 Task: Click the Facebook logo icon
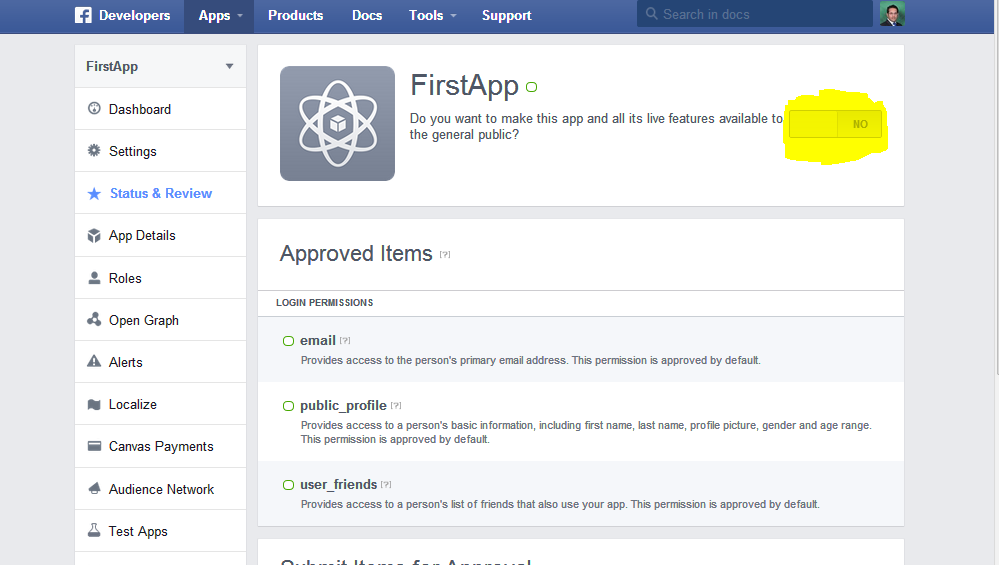point(83,15)
